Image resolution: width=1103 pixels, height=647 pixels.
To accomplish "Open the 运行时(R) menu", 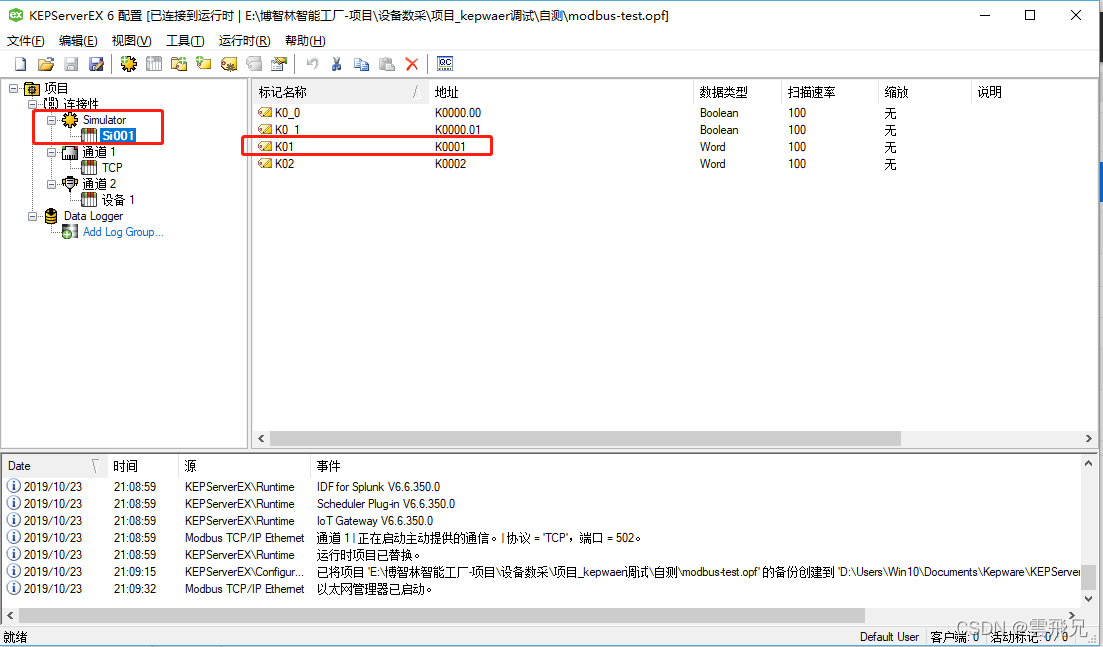I will point(244,41).
